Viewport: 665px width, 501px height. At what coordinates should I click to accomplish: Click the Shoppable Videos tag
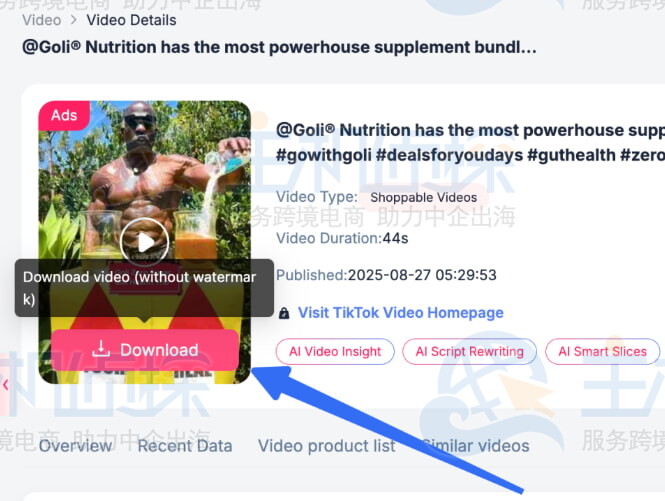[x=424, y=197]
